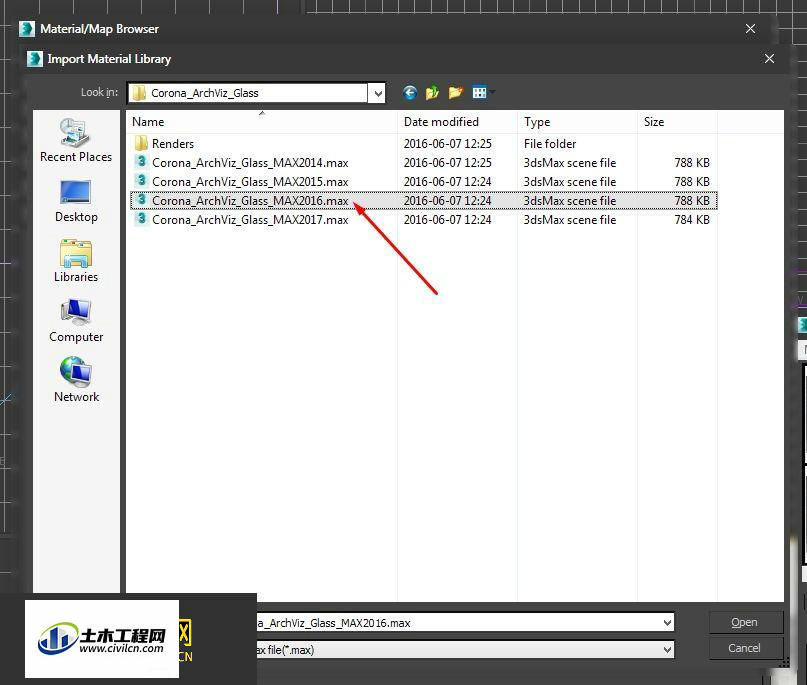Open Network location
This screenshot has height=685, width=807.
(76, 381)
